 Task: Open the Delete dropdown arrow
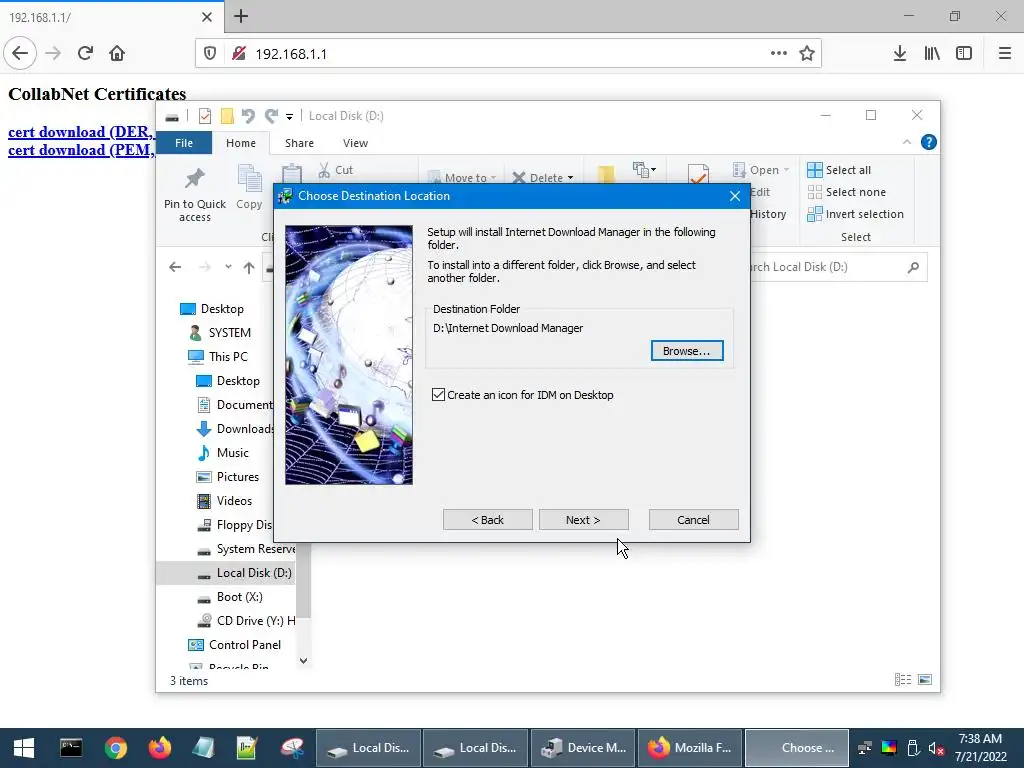pos(570,178)
